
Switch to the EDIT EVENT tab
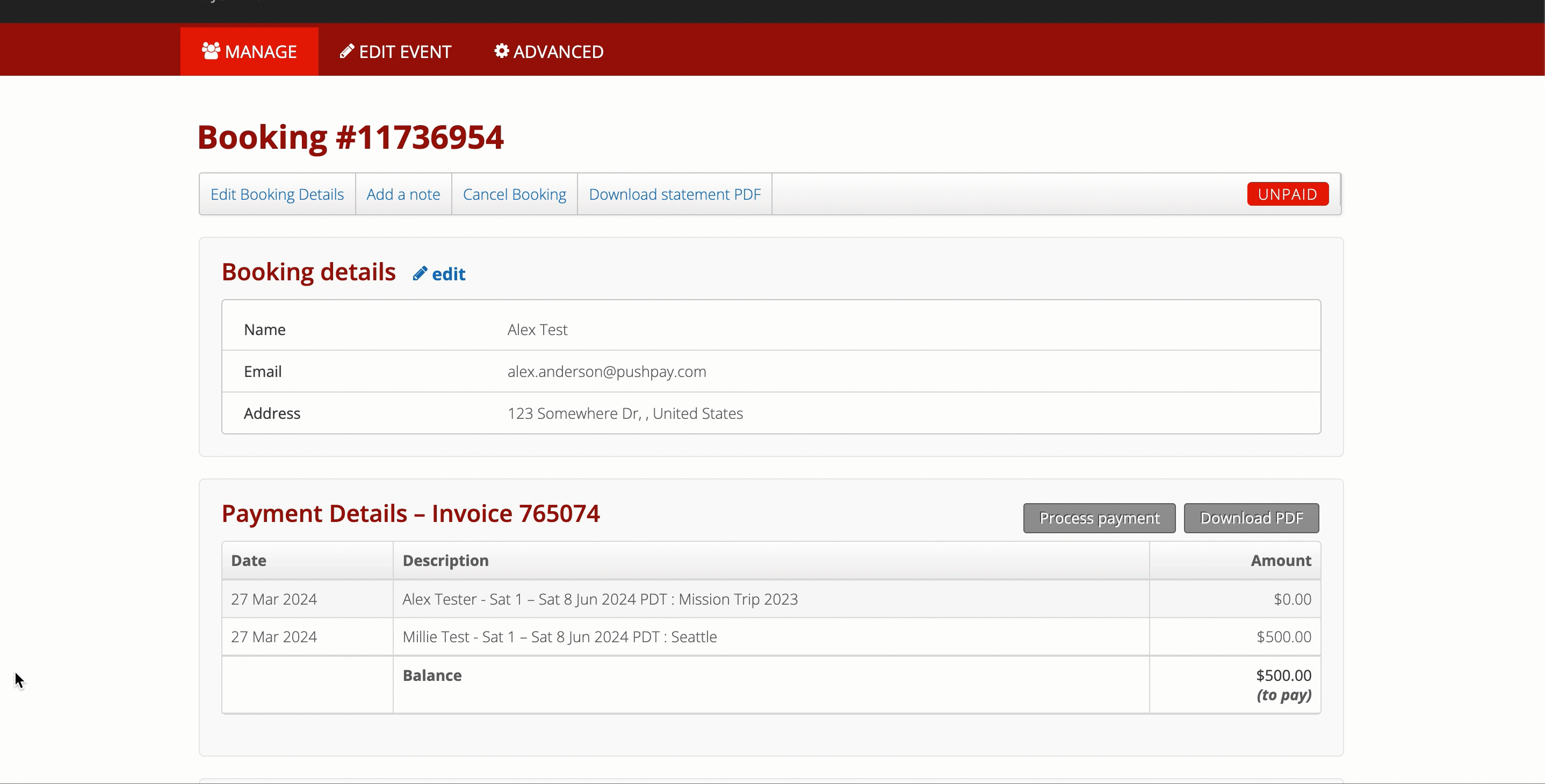point(395,52)
